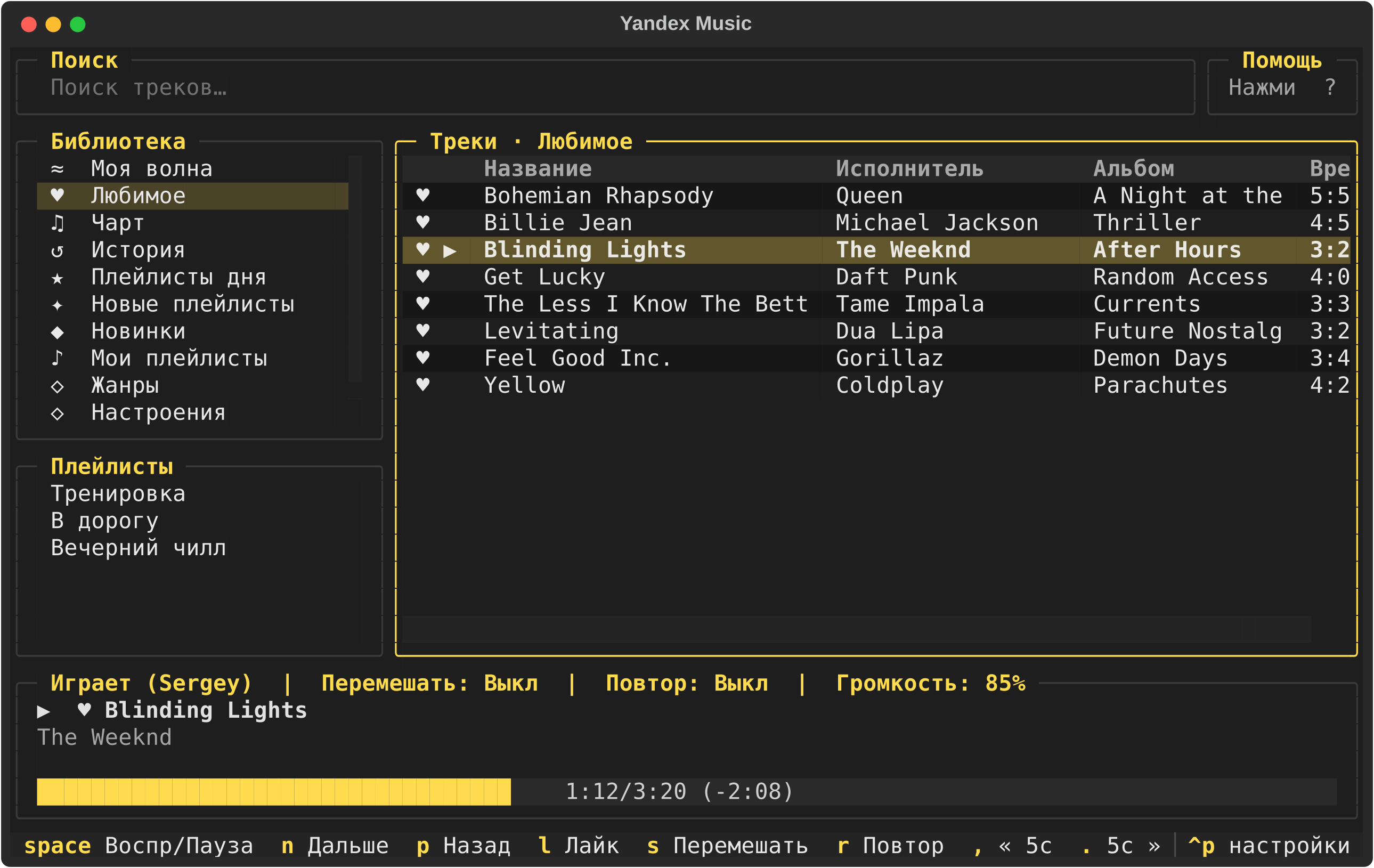Click the filled diamond icon beside Новинки
The image size is (1374, 868).
pos(57,331)
